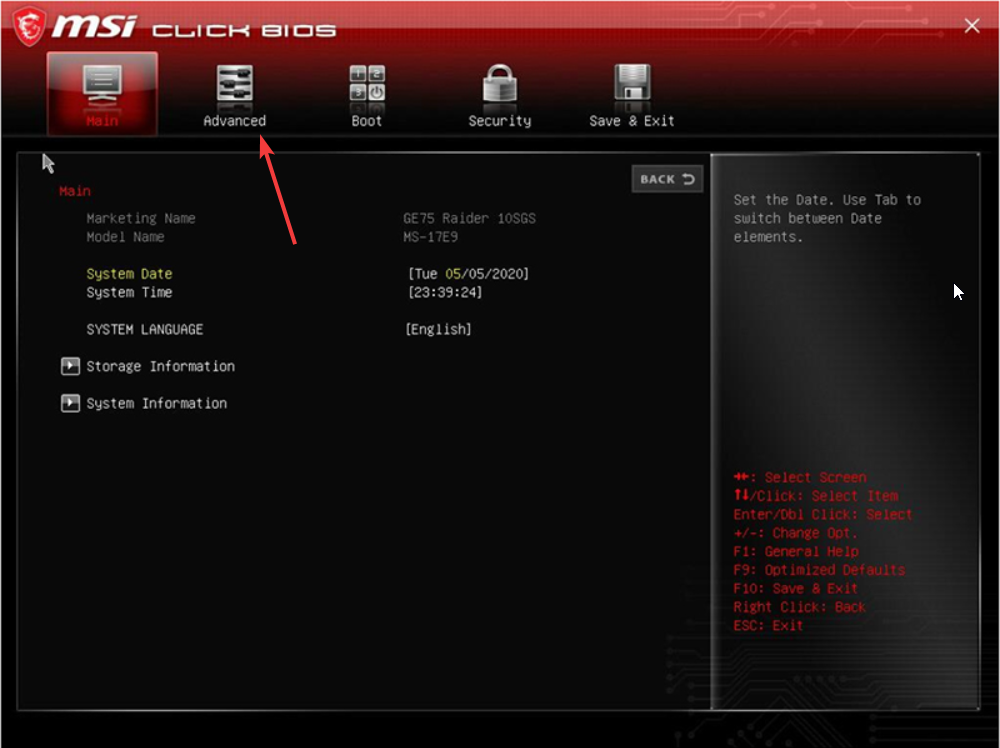Open the System Information submenu label

click(156, 404)
